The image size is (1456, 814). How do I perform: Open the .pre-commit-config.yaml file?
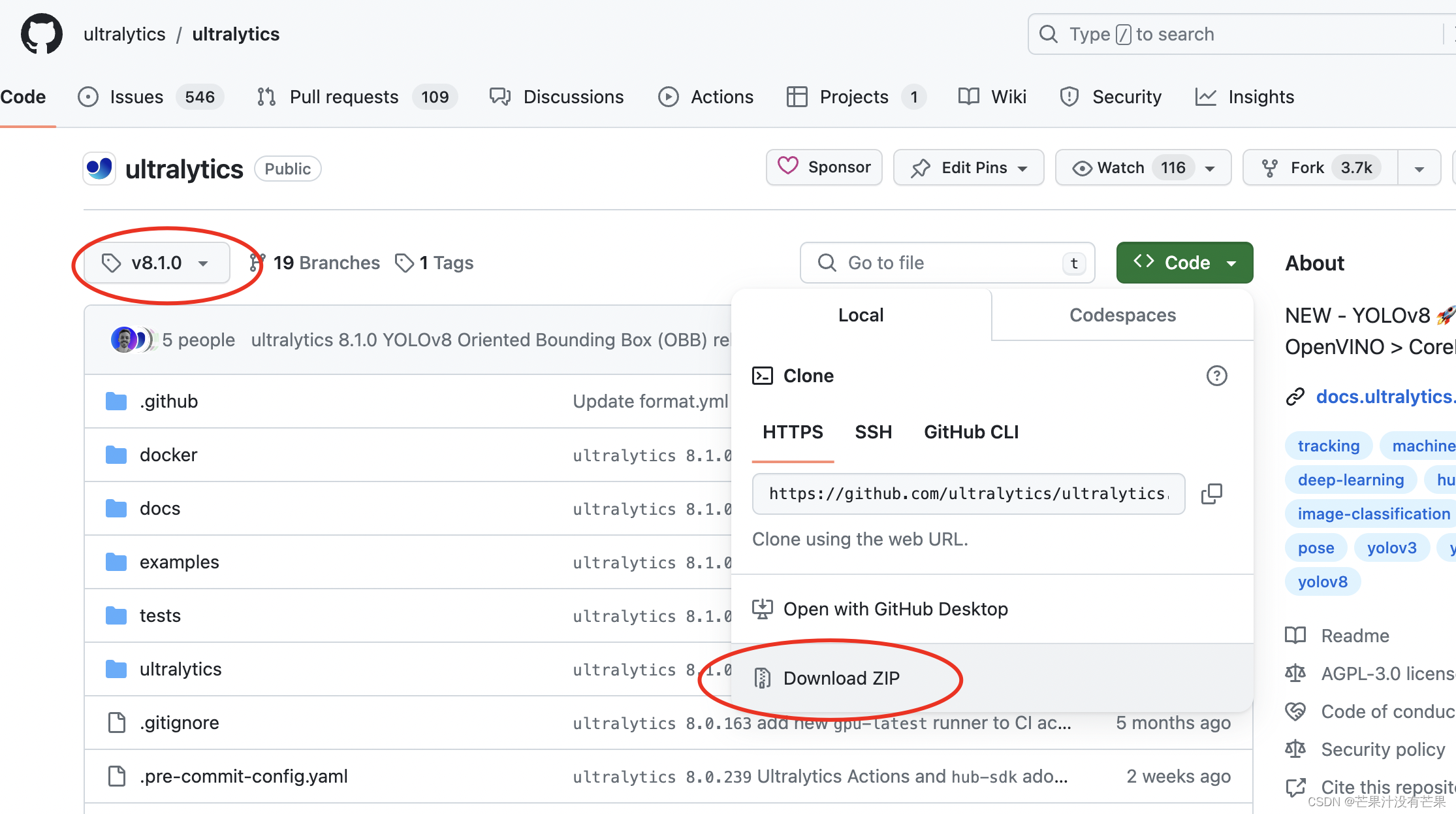click(x=244, y=776)
